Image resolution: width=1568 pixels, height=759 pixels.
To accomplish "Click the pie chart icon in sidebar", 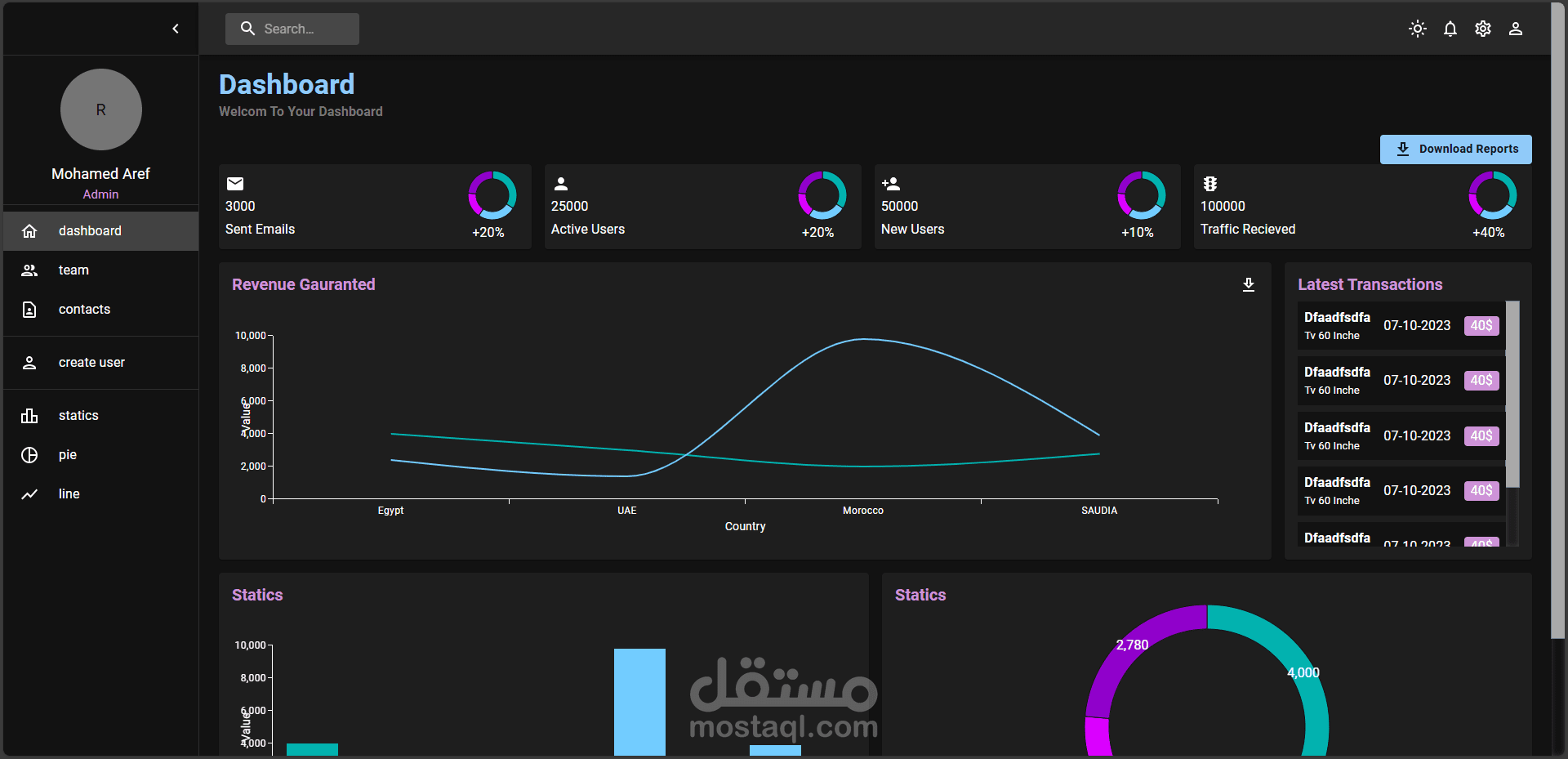I will click(x=29, y=455).
